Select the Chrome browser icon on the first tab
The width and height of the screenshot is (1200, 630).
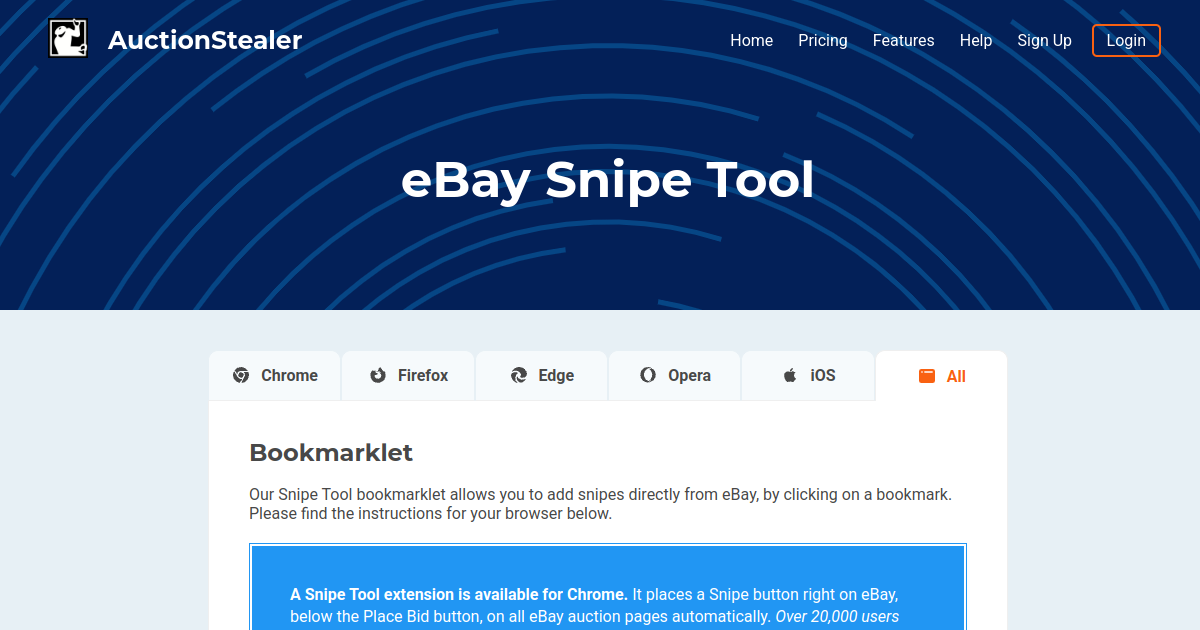pos(242,375)
